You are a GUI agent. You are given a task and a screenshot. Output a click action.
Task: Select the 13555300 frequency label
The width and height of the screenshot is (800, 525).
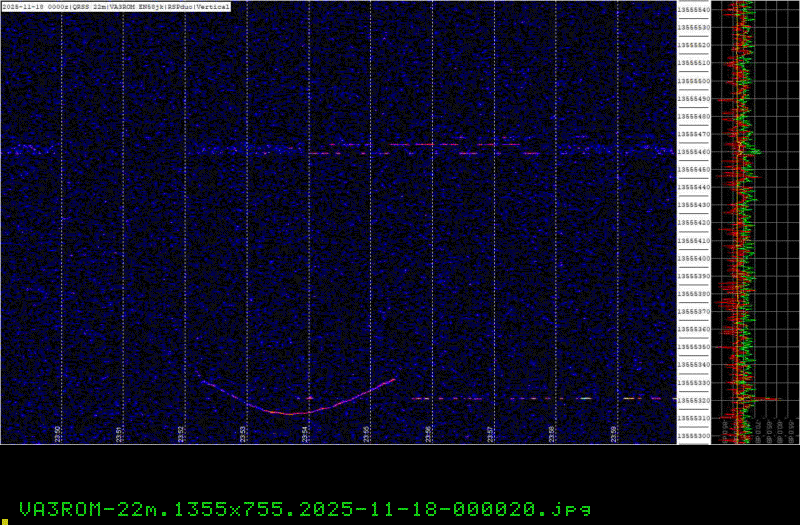[693, 436]
